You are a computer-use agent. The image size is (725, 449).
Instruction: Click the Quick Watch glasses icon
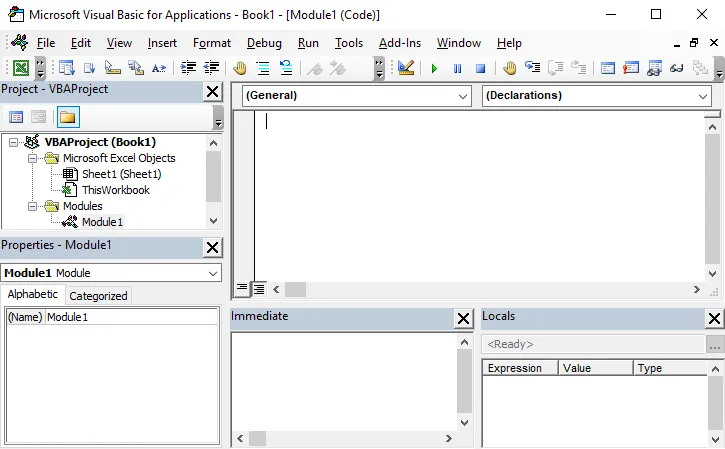point(676,68)
